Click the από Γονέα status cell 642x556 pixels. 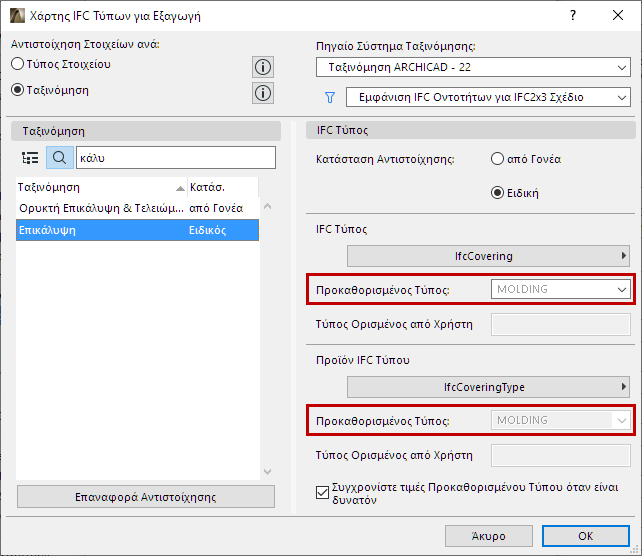(216, 208)
